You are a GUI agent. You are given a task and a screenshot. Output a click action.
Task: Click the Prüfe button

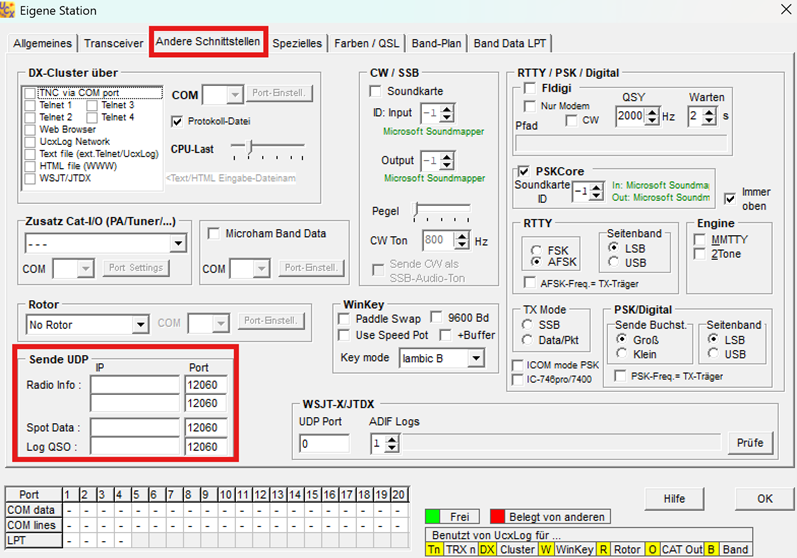pyautogui.click(x=749, y=442)
